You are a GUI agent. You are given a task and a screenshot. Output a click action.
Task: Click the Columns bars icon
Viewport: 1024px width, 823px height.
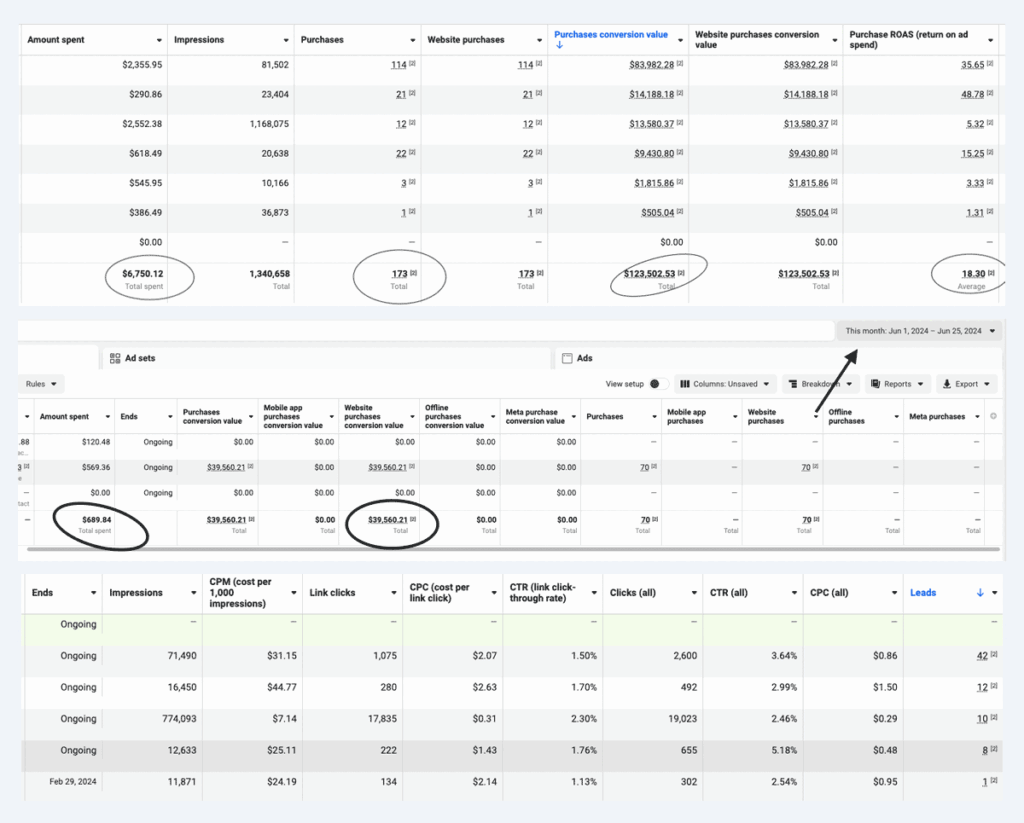point(686,384)
